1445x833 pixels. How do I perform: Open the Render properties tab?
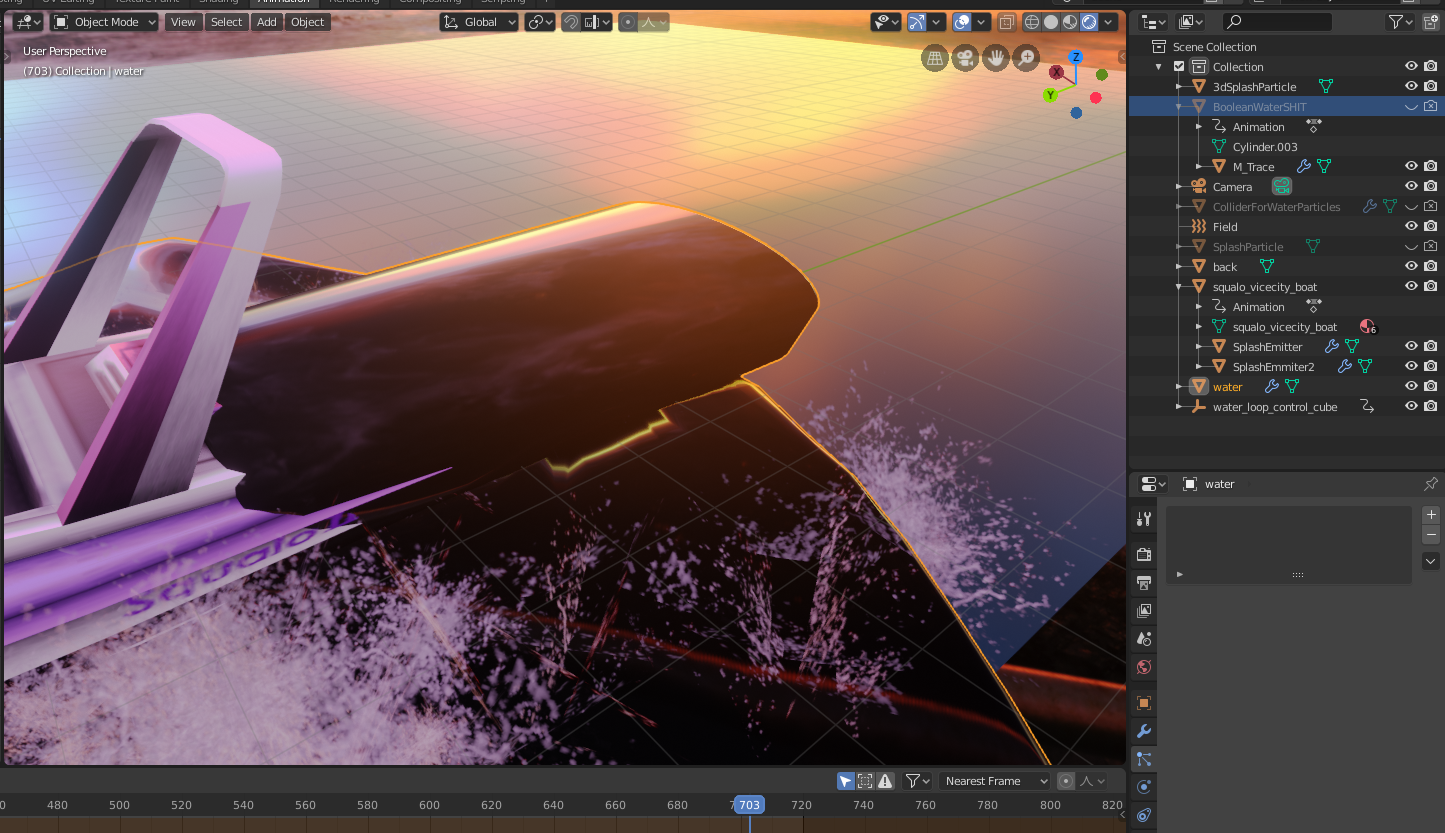click(1144, 555)
